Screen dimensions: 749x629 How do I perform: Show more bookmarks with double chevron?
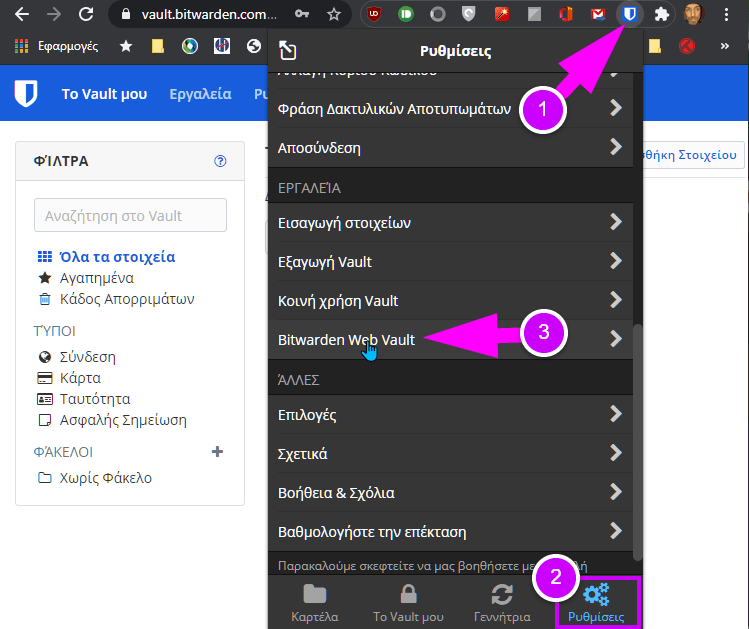725,46
